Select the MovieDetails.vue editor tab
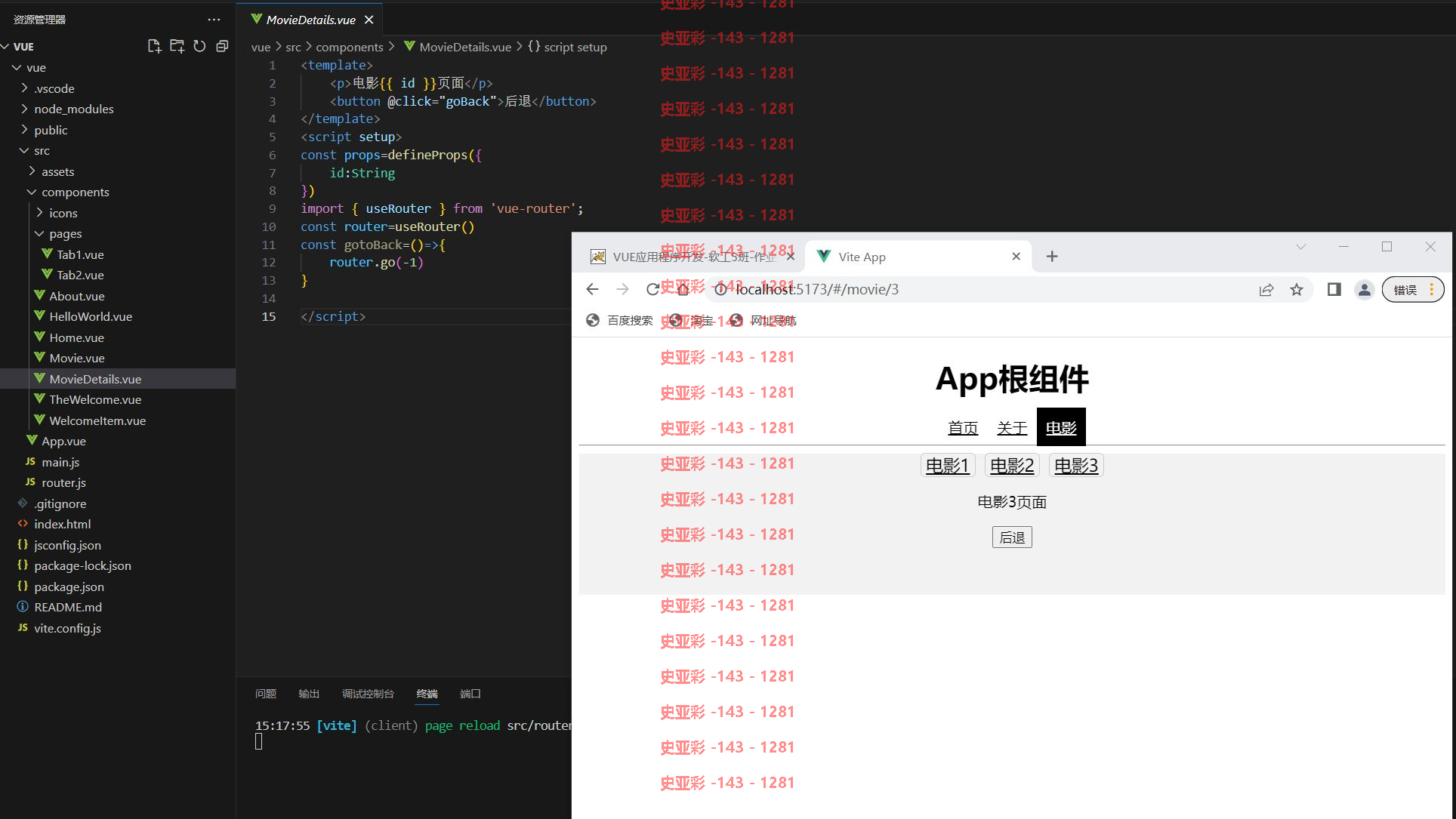Viewport: 1456px width, 819px height. pos(310,20)
